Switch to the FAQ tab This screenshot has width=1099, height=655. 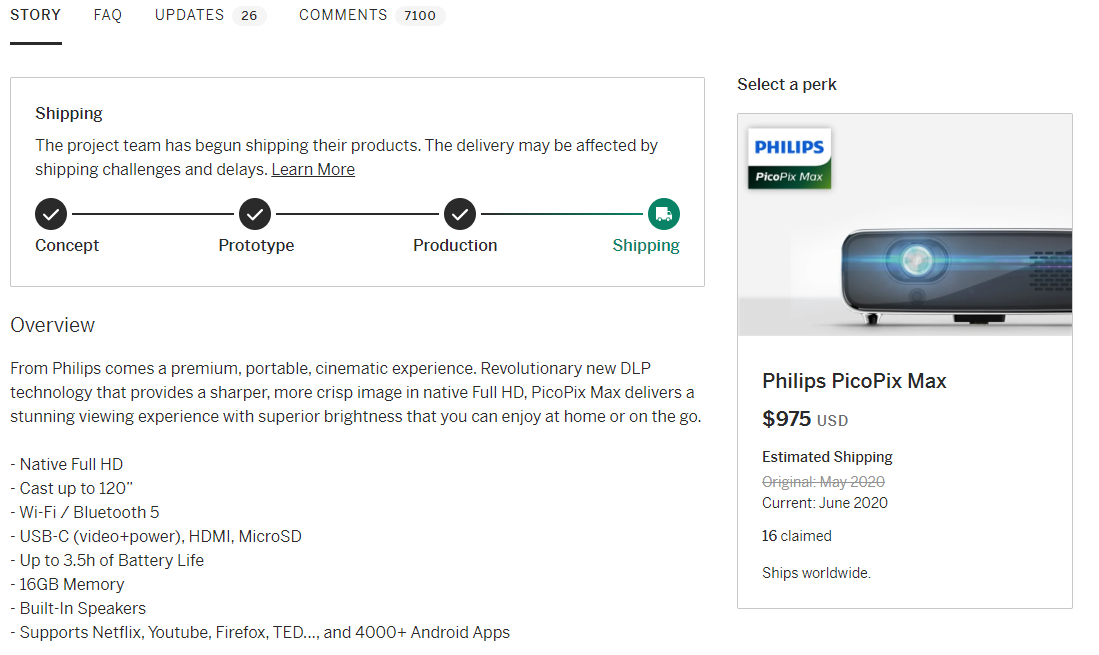[x=108, y=15]
